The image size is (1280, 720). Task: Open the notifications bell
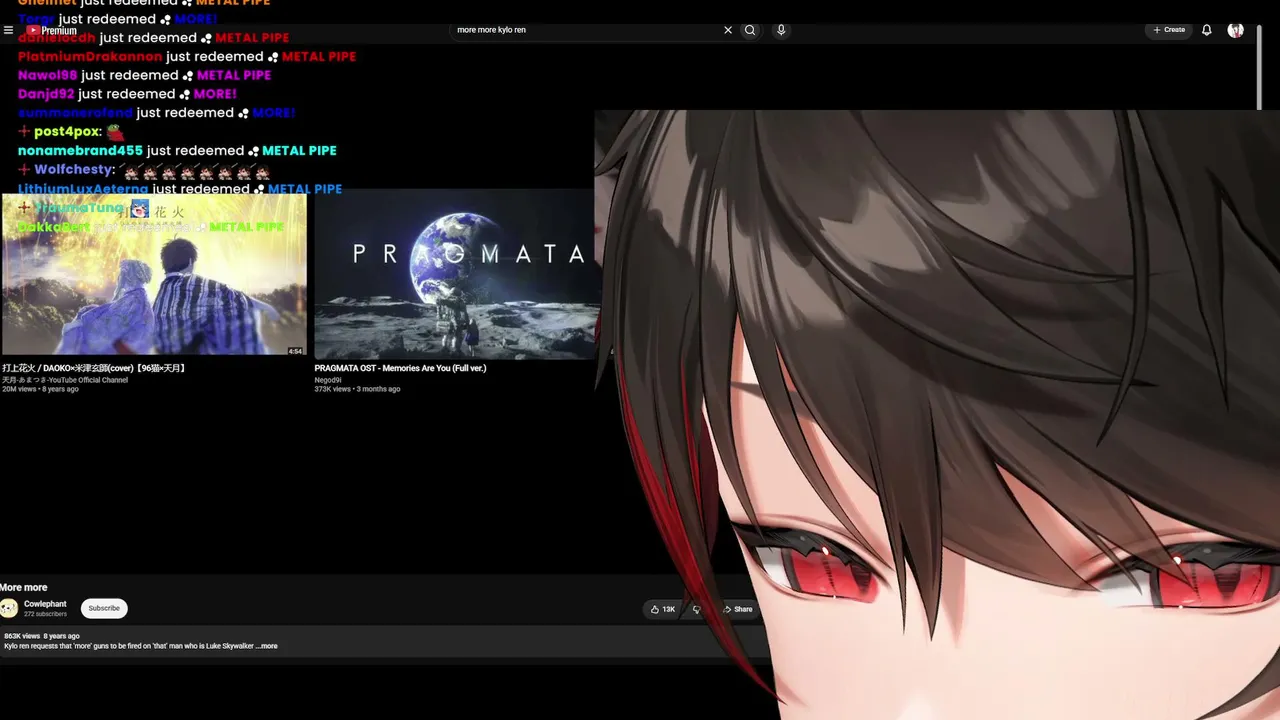pos(1207,30)
